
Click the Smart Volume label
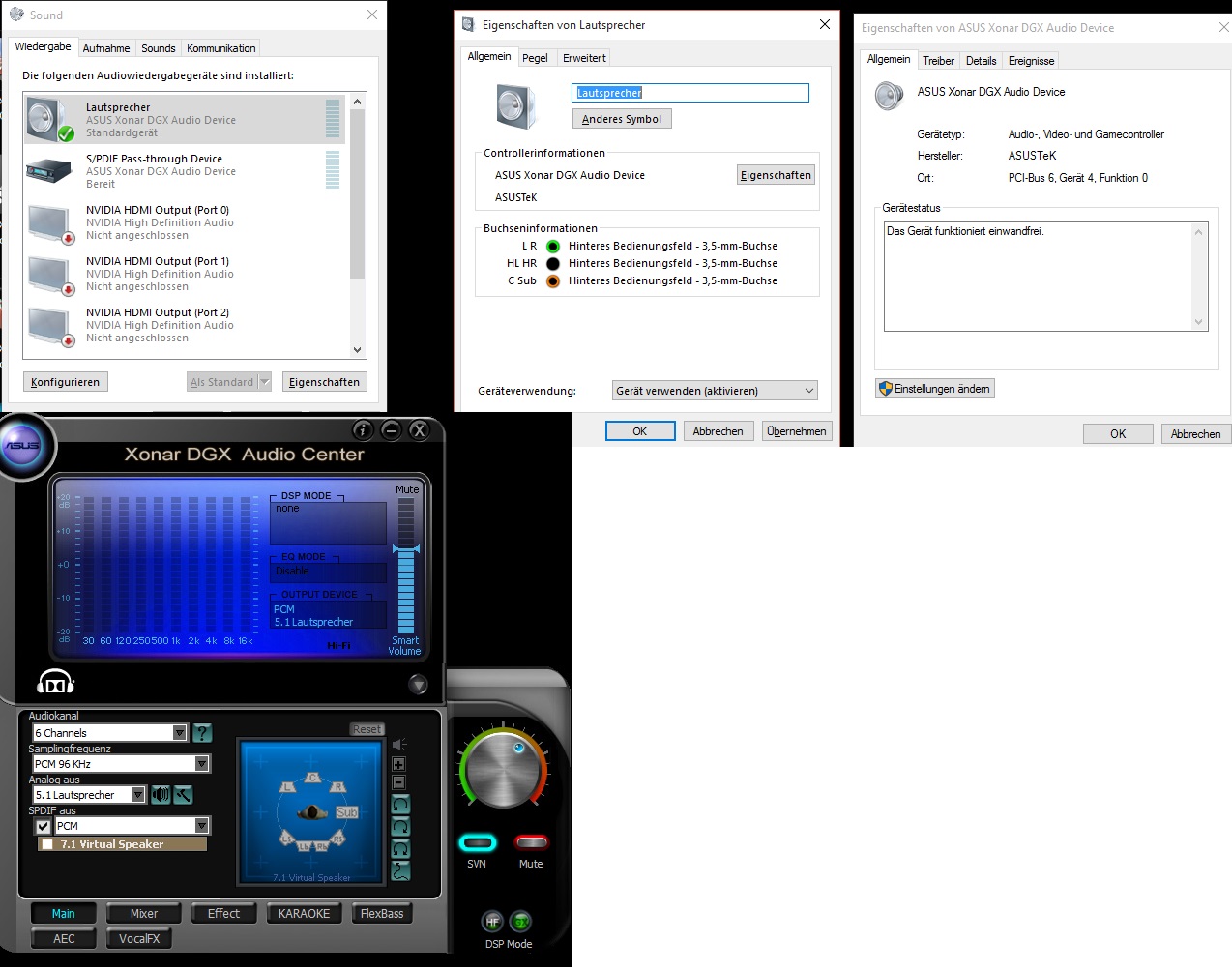(x=404, y=646)
